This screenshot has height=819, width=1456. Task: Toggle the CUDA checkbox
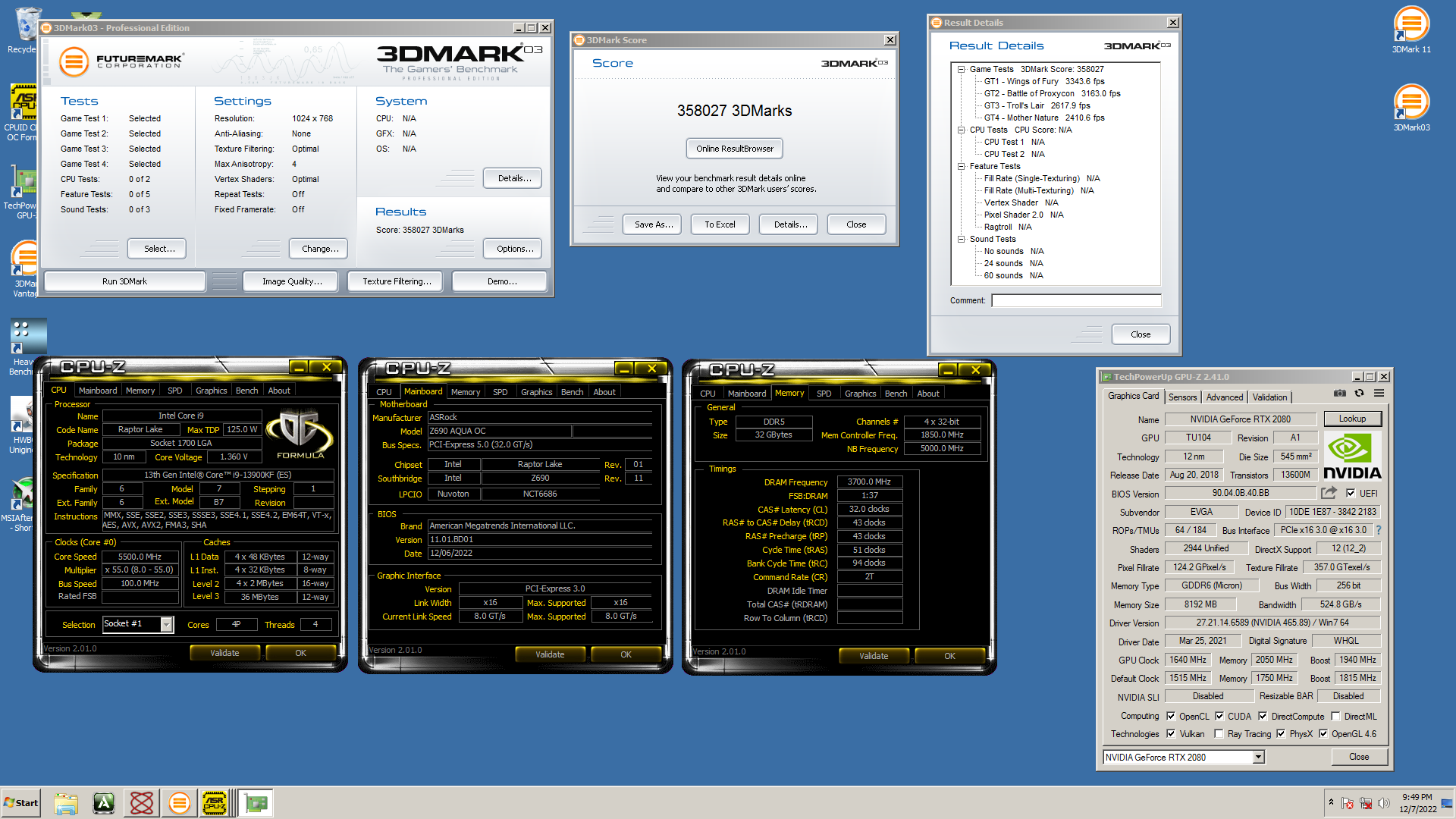(x=1219, y=716)
